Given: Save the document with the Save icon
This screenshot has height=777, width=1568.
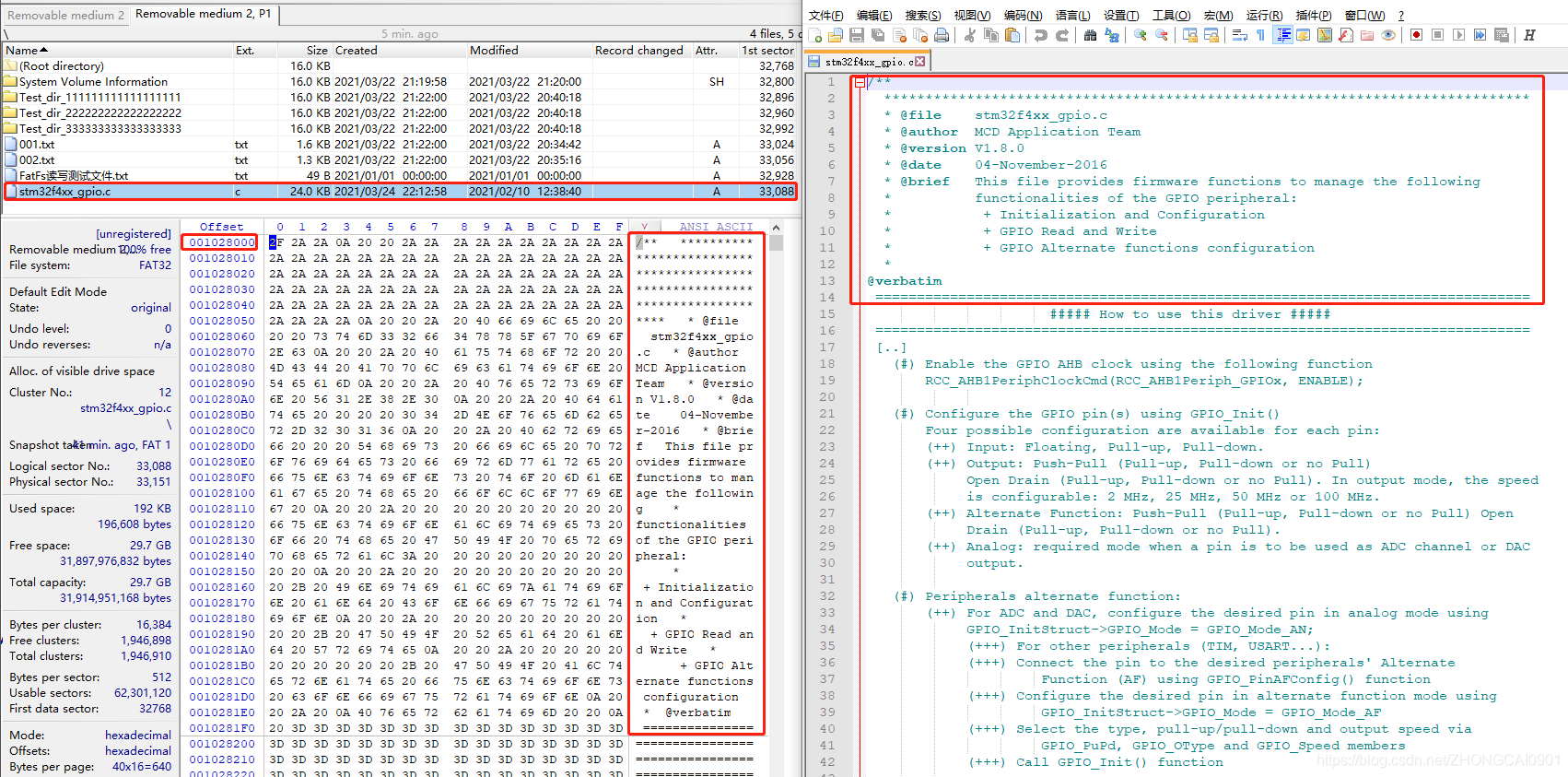Looking at the screenshot, I should (x=857, y=35).
